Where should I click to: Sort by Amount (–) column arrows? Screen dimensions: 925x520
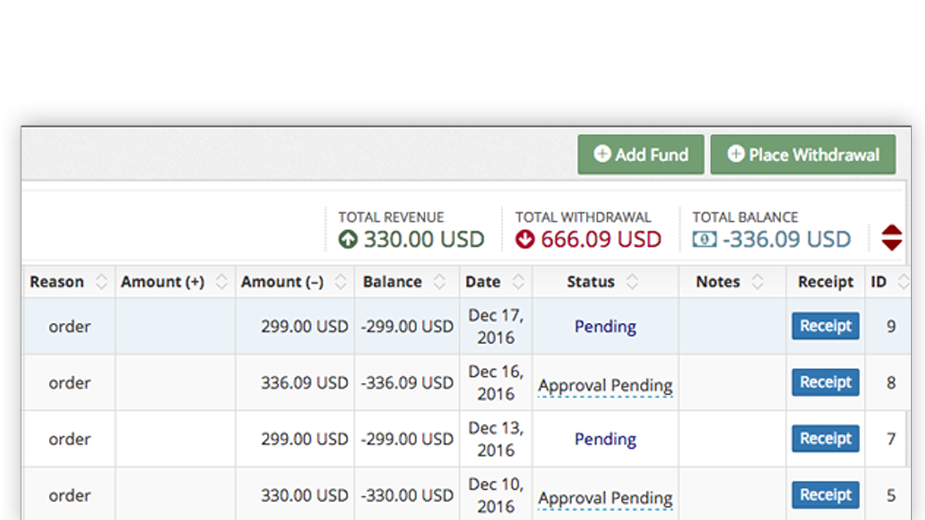[340, 282]
